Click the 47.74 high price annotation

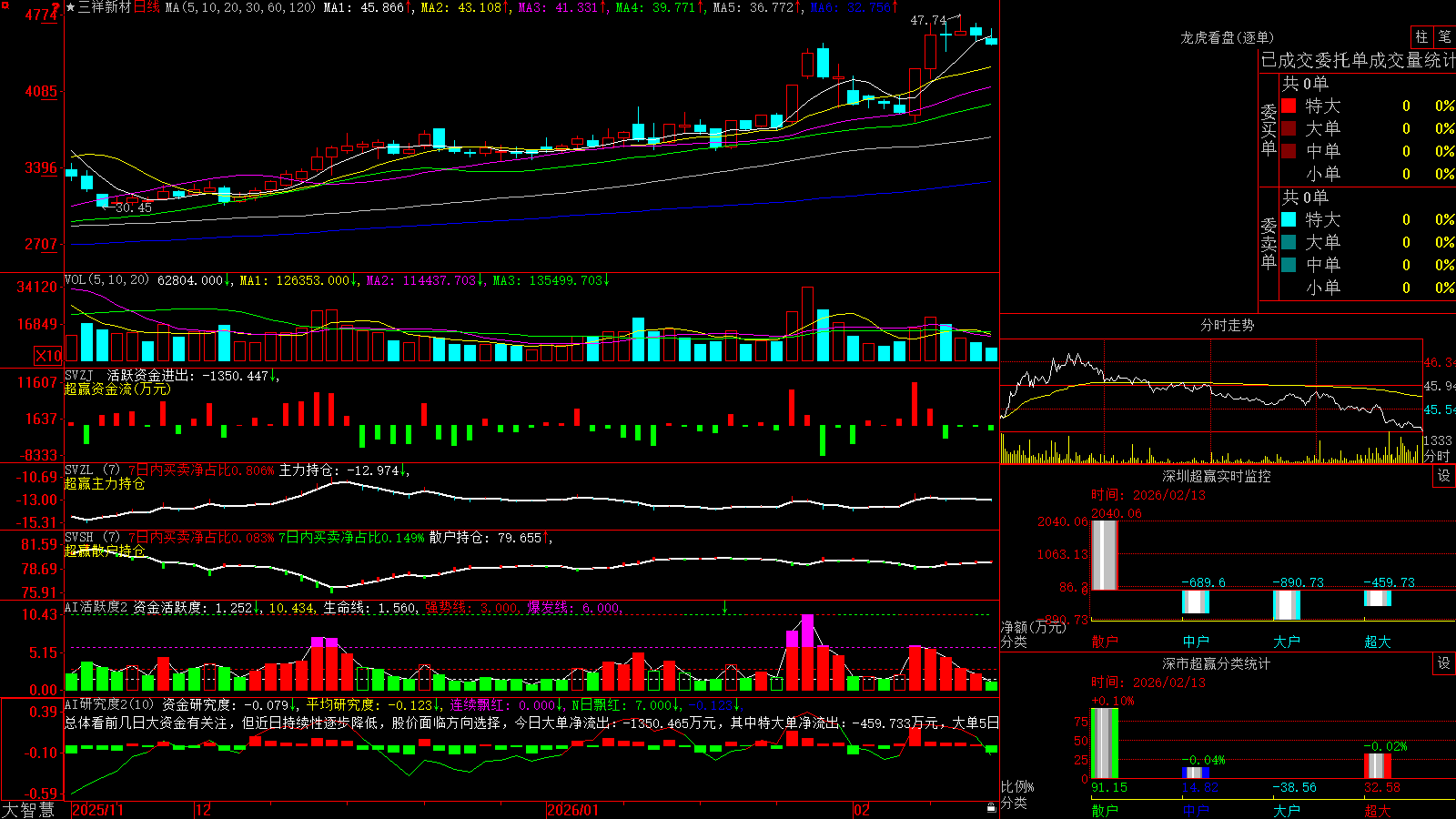coord(928,20)
